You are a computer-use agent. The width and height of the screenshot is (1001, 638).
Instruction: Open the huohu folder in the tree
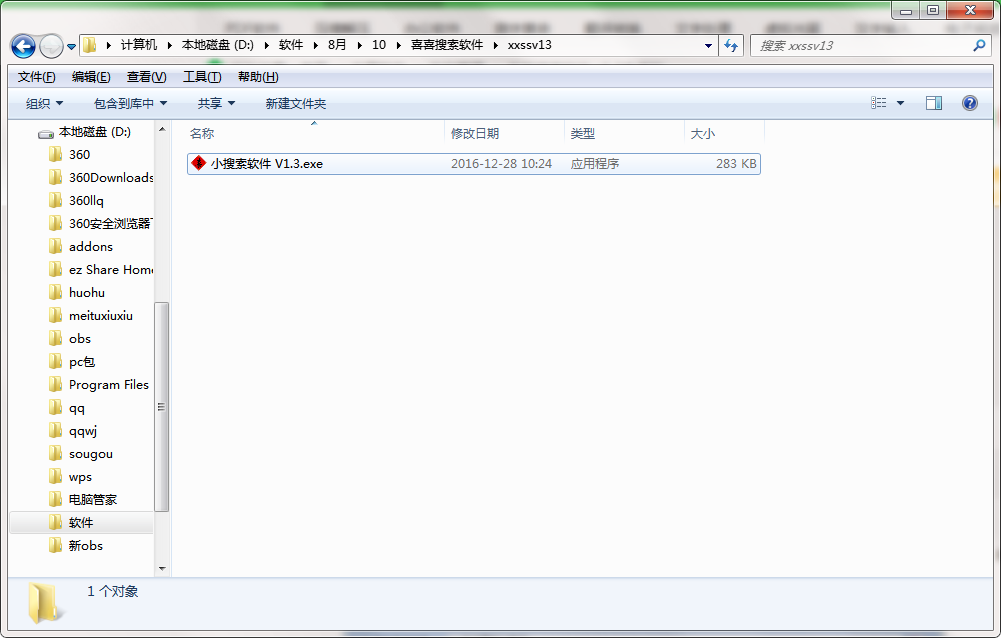tap(86, 292)
